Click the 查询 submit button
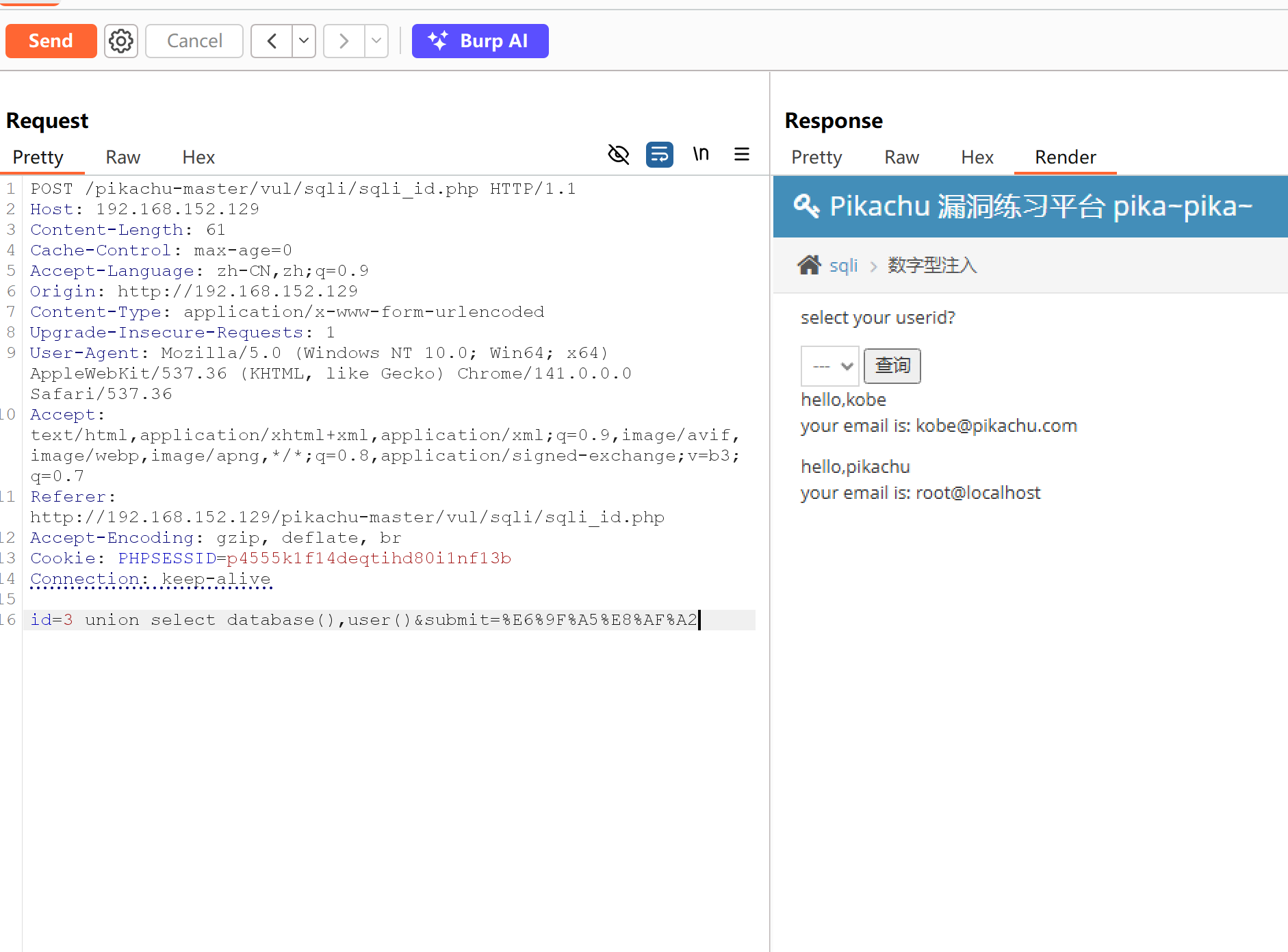Screen dimensions: 1288x952 892,366
